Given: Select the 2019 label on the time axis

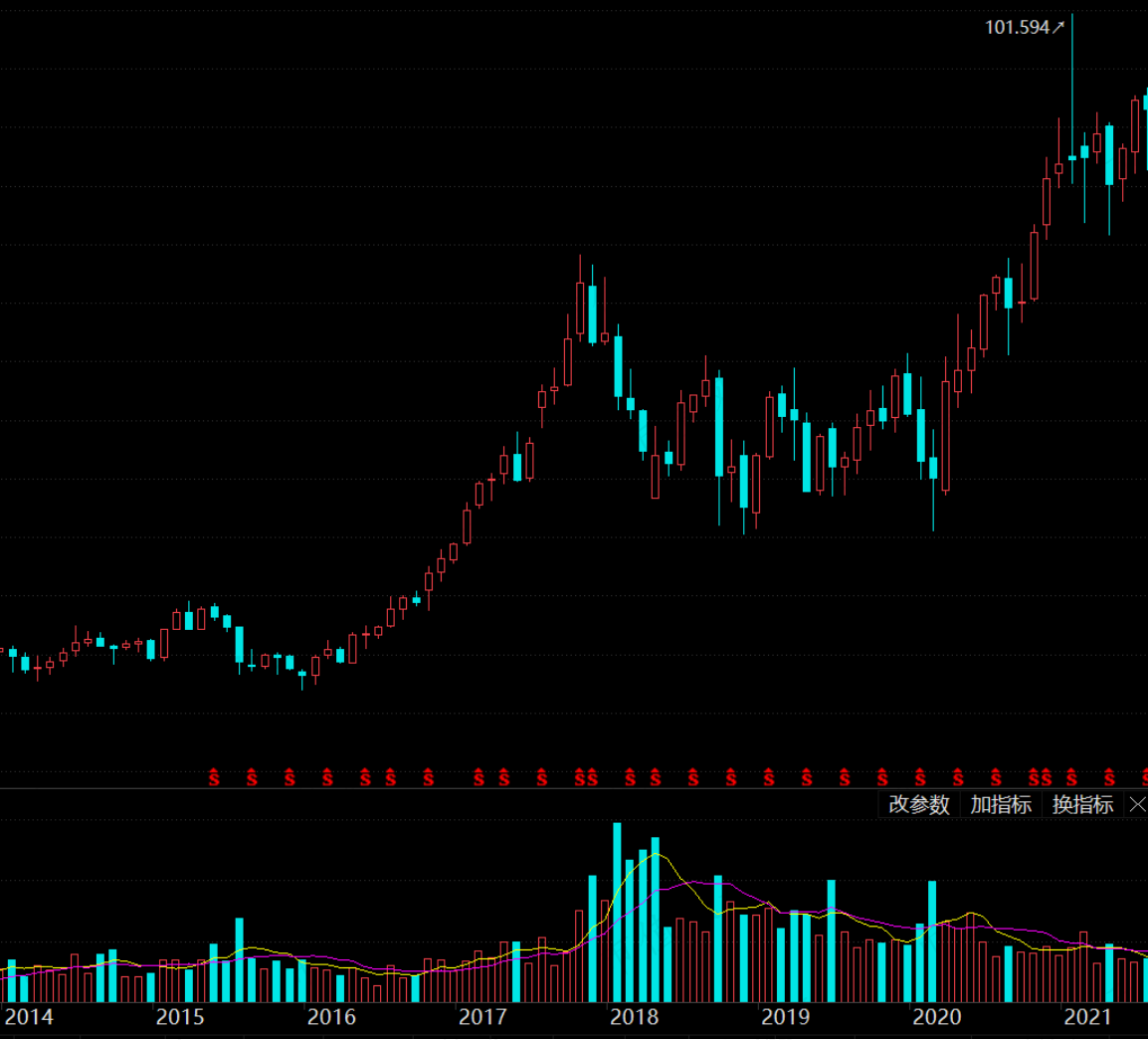Looking at the screenshot, I should pos(786,1016).
